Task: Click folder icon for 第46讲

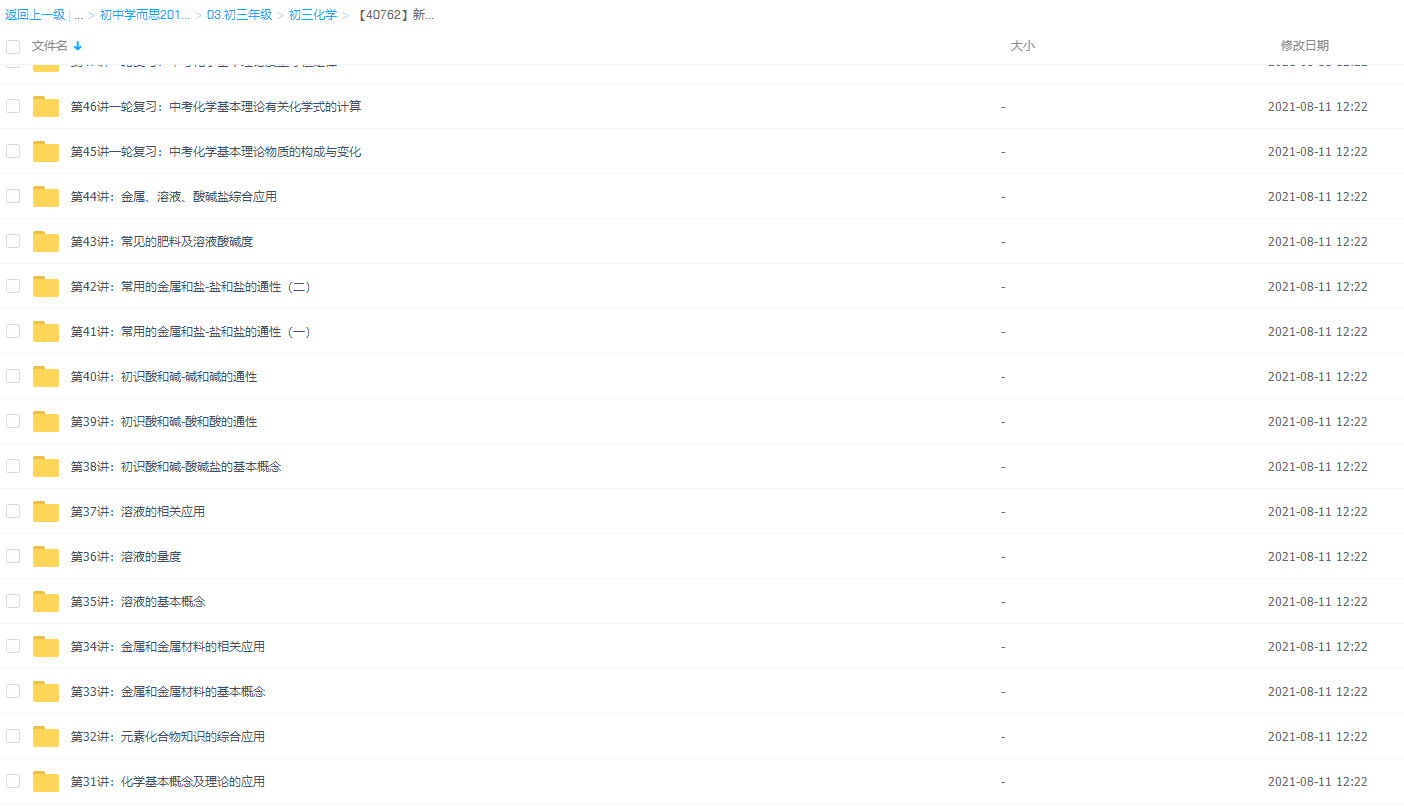Action: pyautogui.click(x=46, y=107)
